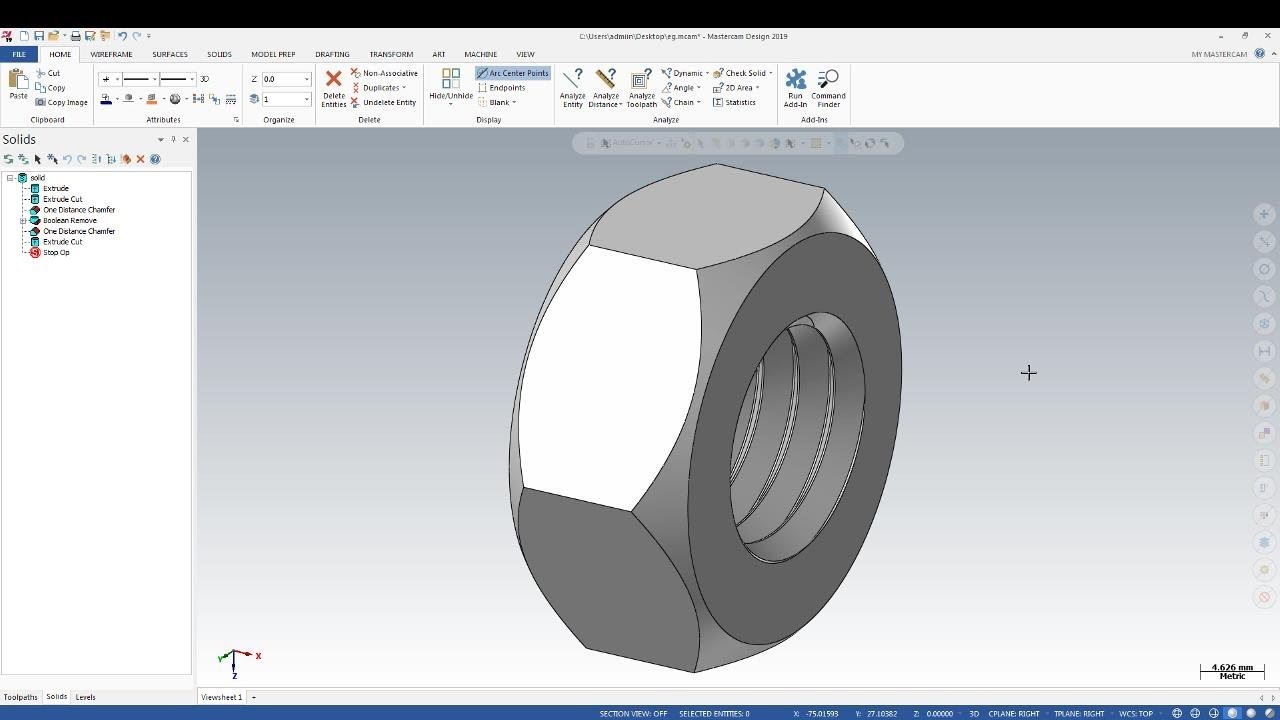Select the first Extrude operation in tree
Screen dimensions: 1280x720
click(x=56, y=188)
